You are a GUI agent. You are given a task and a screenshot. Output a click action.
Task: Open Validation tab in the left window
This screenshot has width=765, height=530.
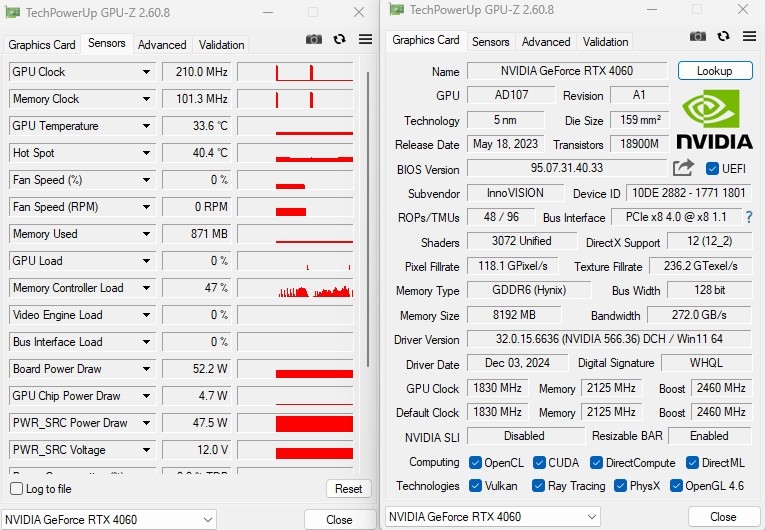coord(221,45)
